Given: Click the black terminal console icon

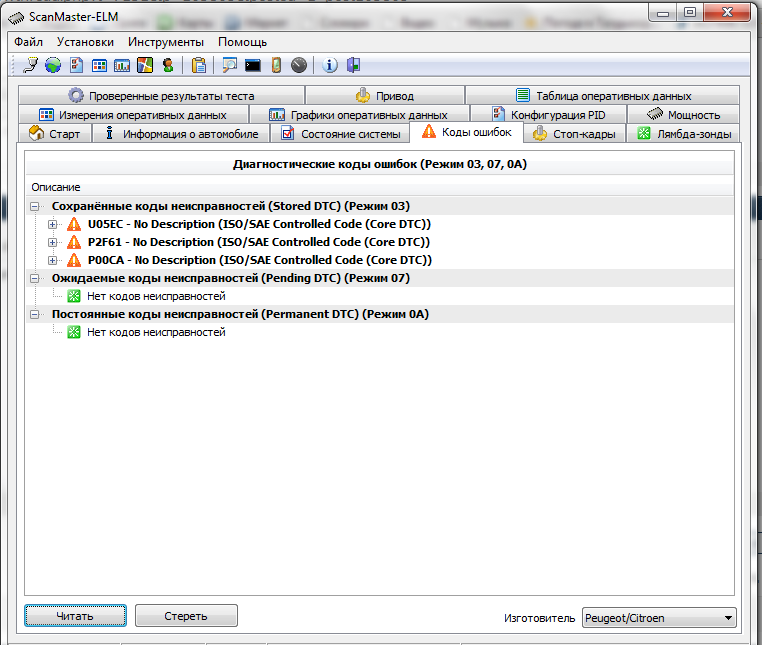Looking at the screenshot, I should tap(253, 65).
